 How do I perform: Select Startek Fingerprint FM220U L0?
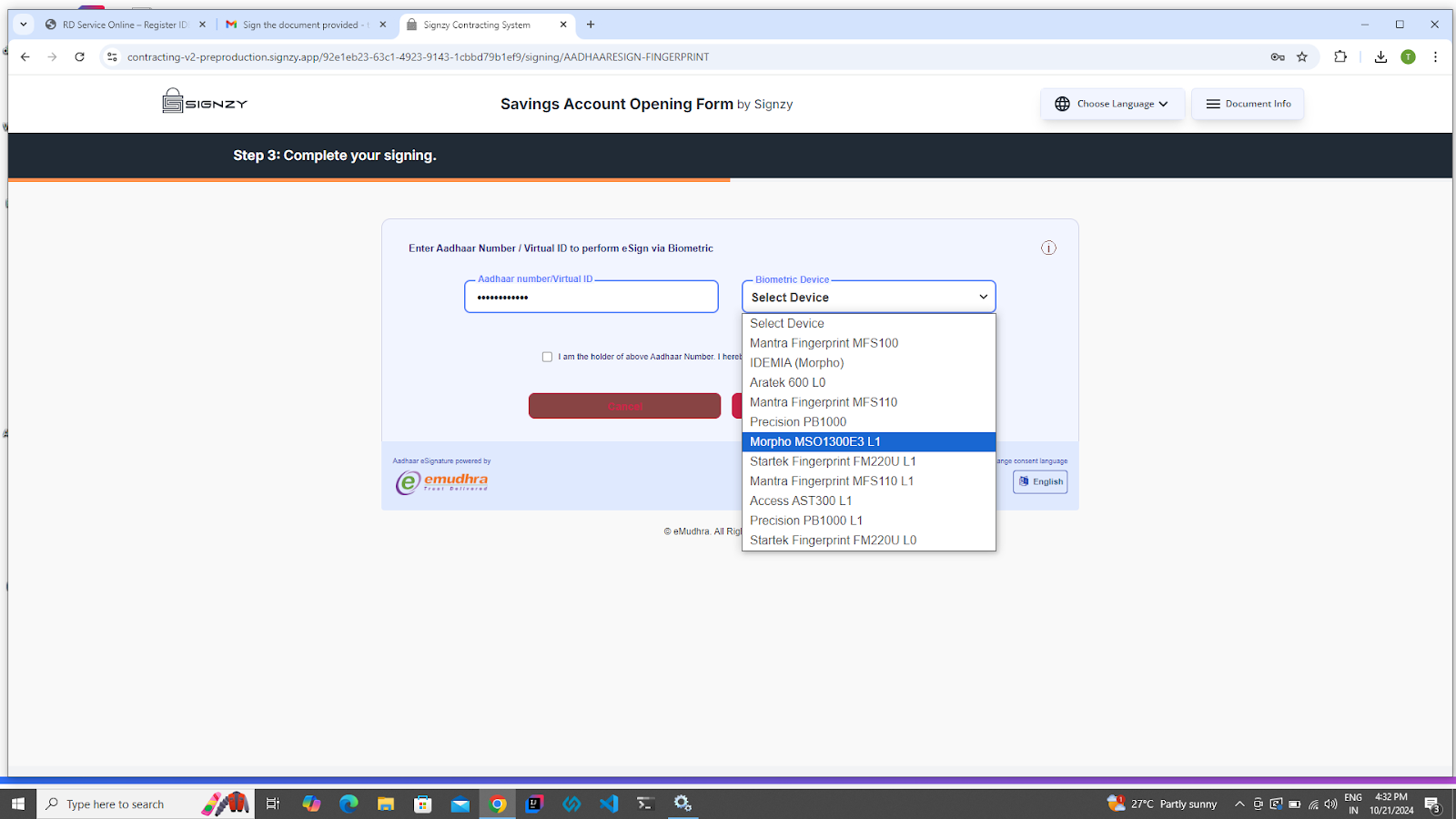tap(869, 541)
